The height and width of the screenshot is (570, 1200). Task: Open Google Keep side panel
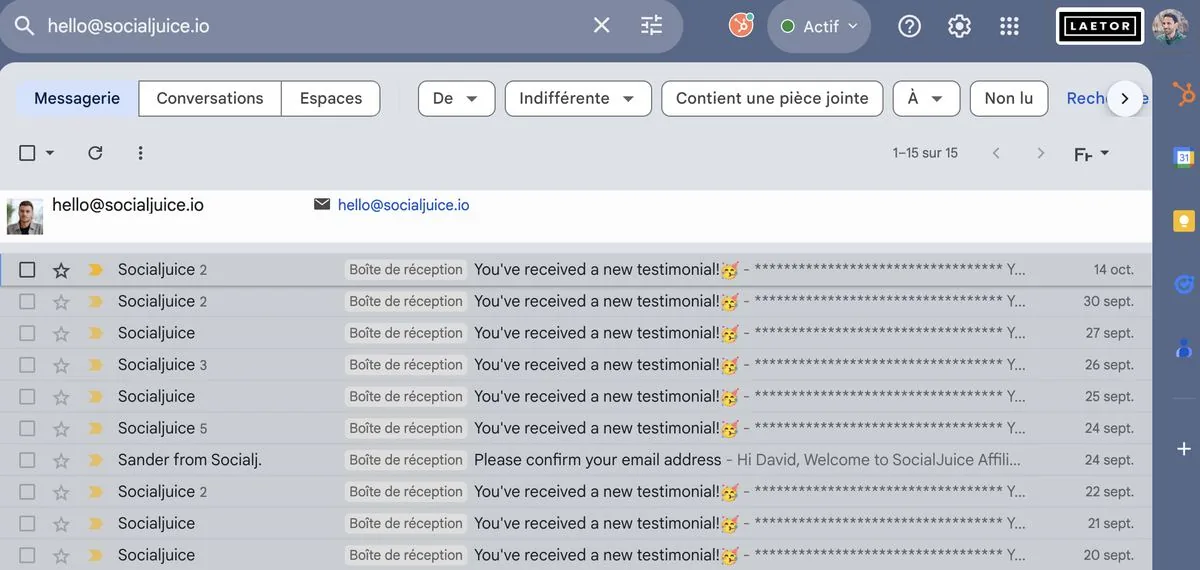[x=1184, y=221]
